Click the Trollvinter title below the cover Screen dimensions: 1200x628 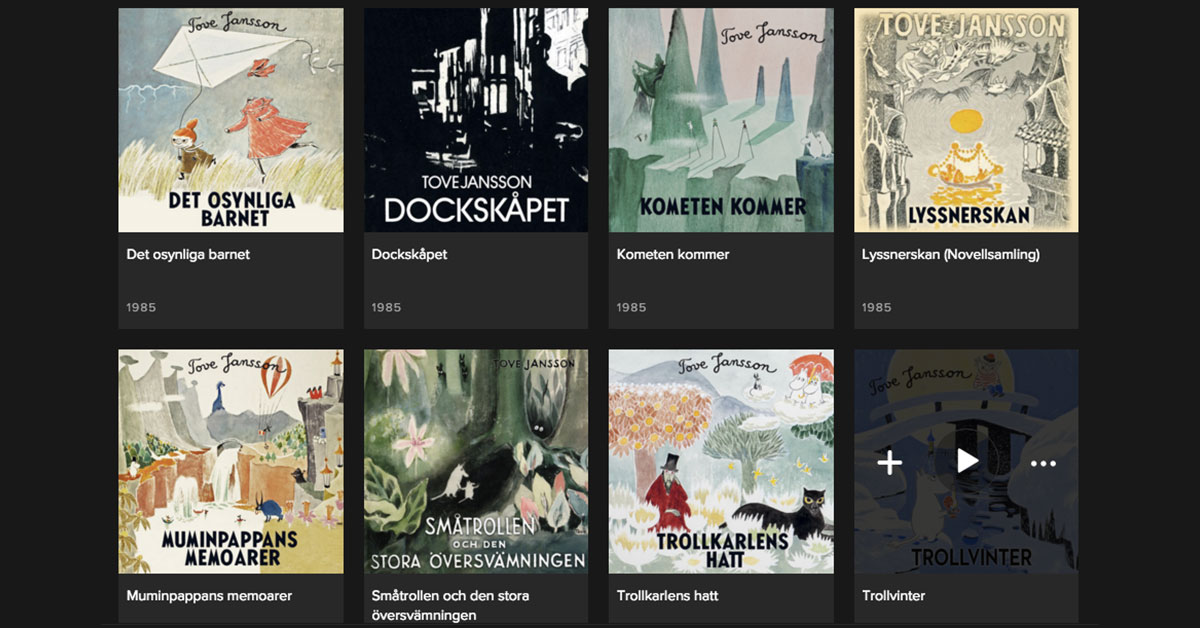point(893,595)
